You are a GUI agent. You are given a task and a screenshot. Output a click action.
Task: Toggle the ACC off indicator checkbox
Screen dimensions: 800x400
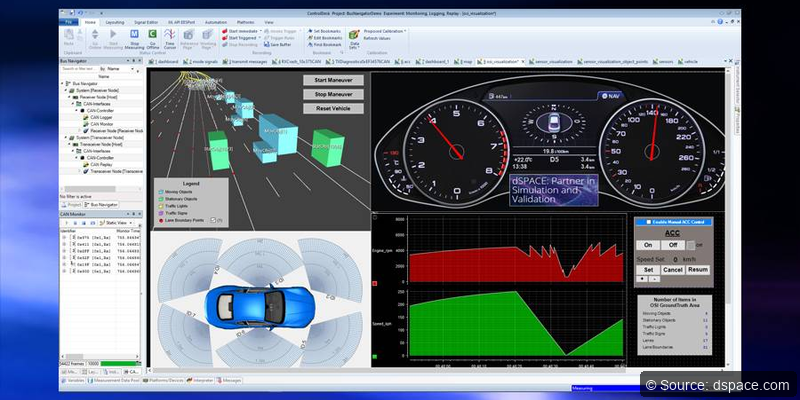click(689, 244)
